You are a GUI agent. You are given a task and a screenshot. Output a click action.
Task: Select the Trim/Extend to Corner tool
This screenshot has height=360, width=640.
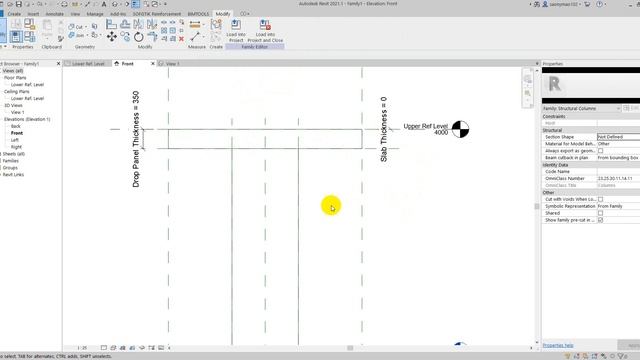click(152, 37)
